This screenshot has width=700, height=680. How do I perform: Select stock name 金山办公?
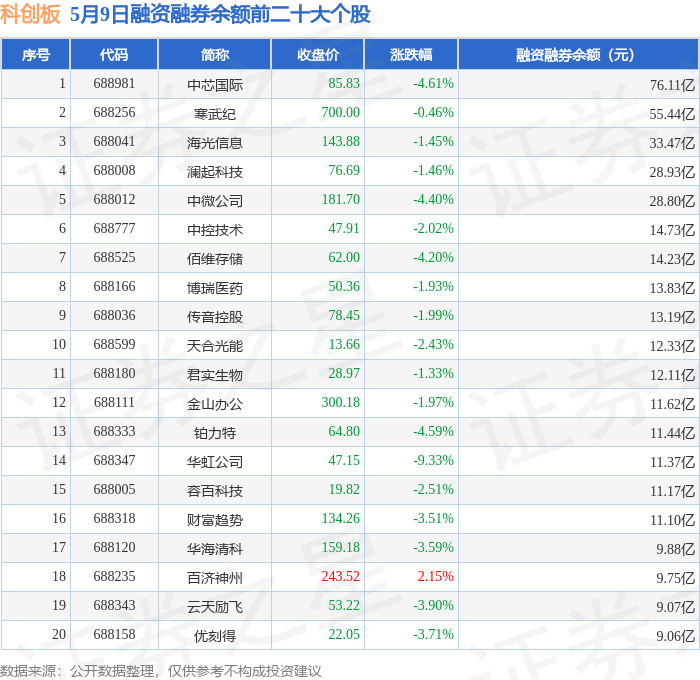(x=215, y=404)
